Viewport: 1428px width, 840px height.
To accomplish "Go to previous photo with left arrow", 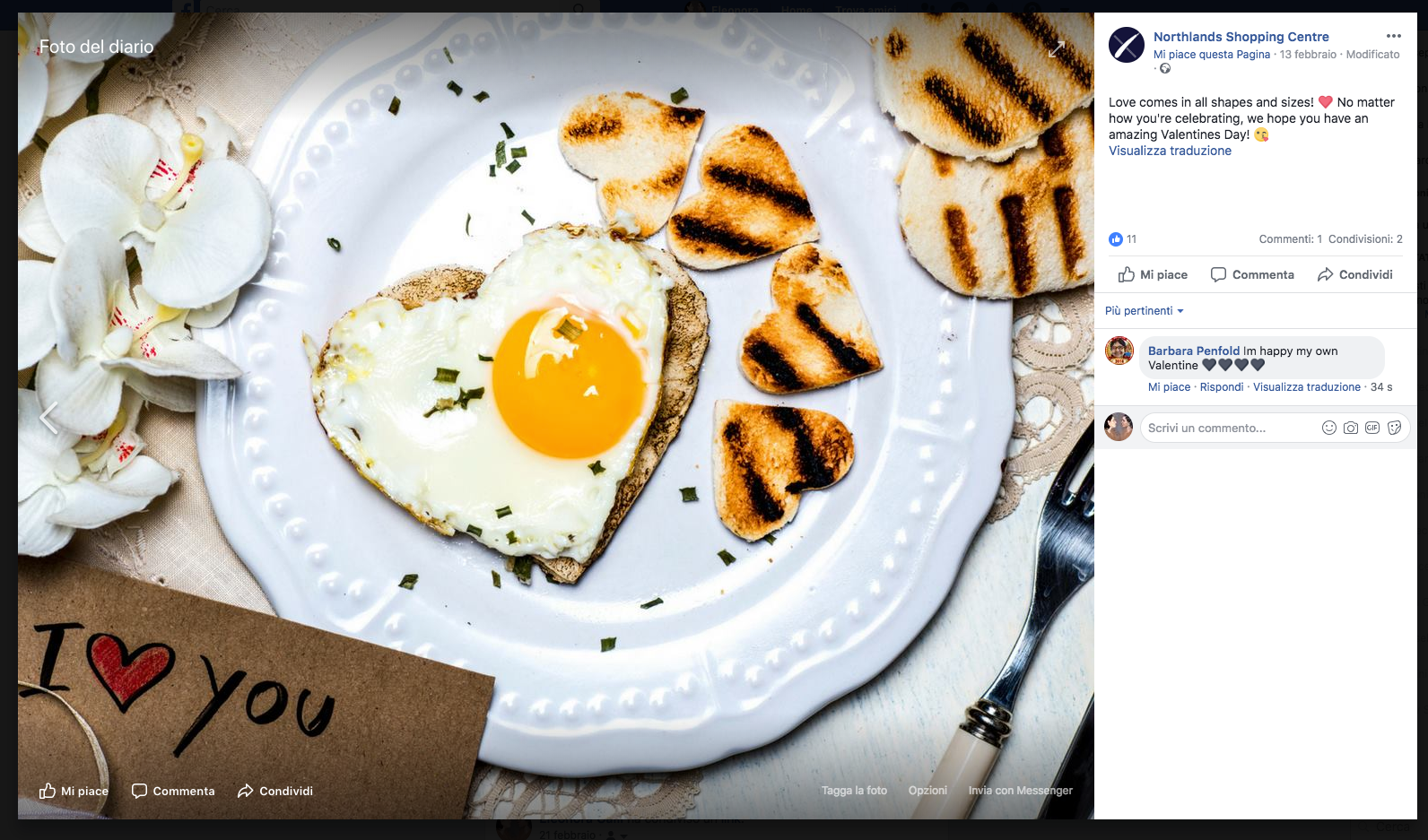I will click(x=48, y=418).
